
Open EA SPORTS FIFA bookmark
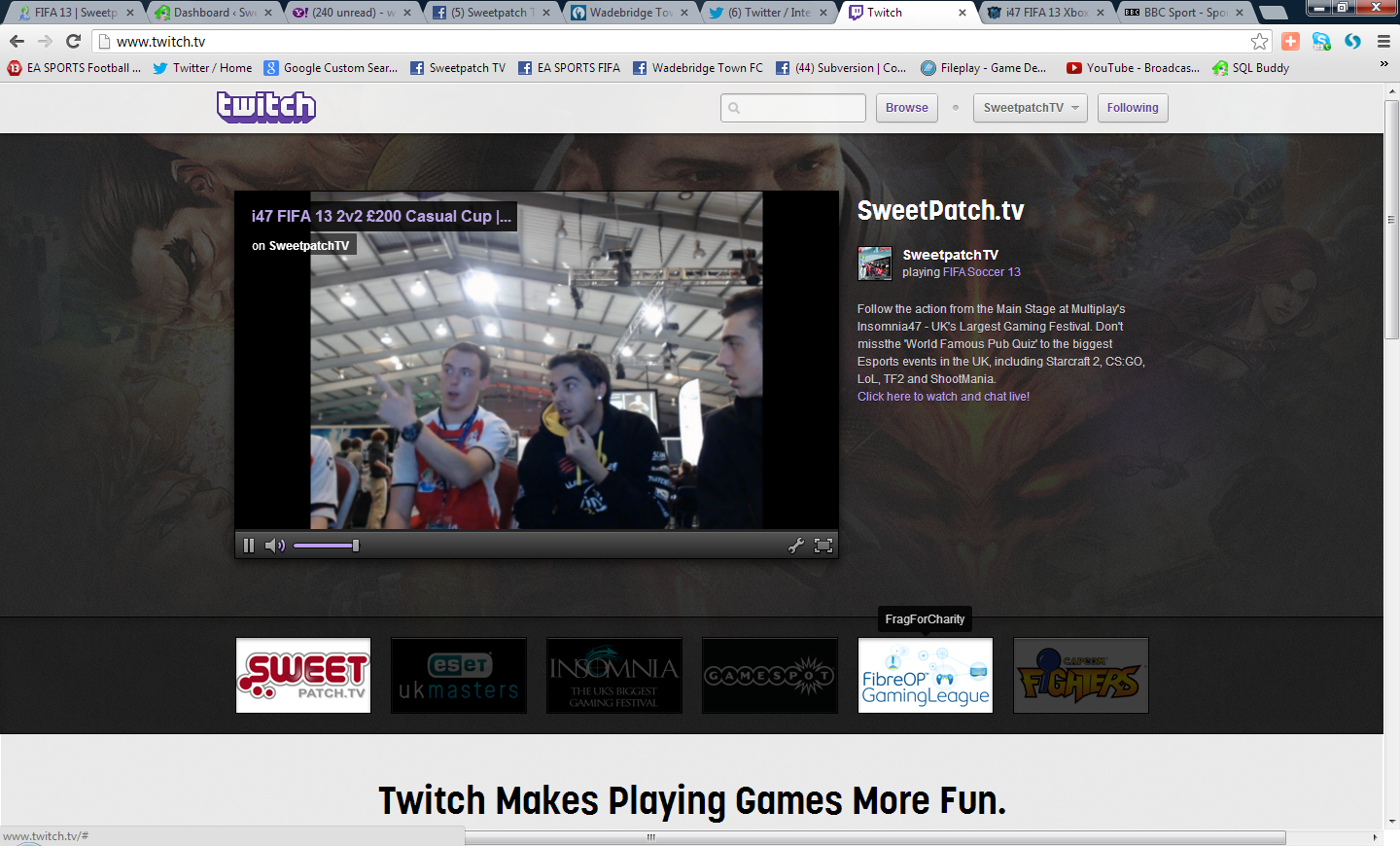point(569,68)
